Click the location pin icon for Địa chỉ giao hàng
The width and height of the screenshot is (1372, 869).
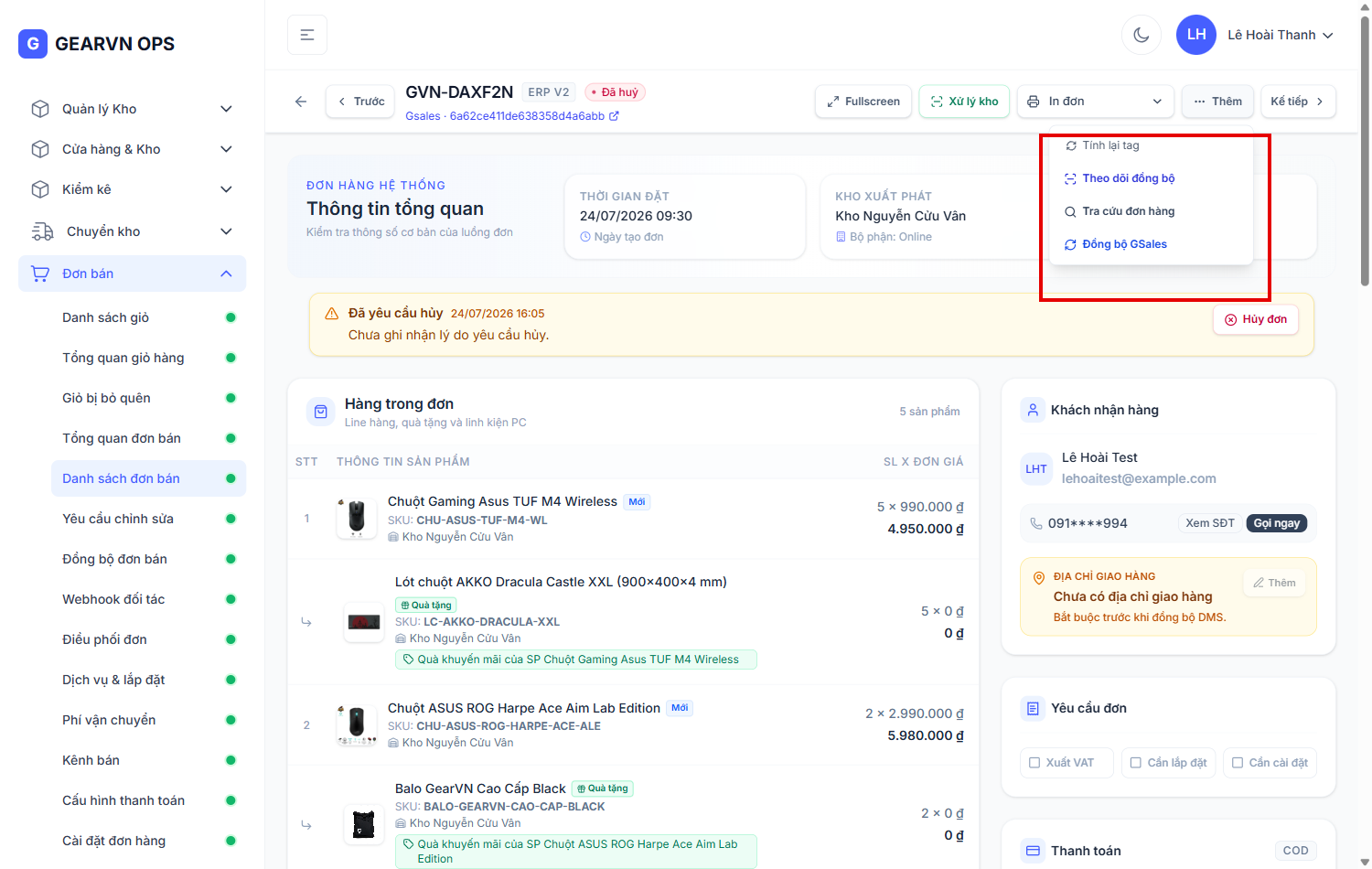tap(1038, 577)
